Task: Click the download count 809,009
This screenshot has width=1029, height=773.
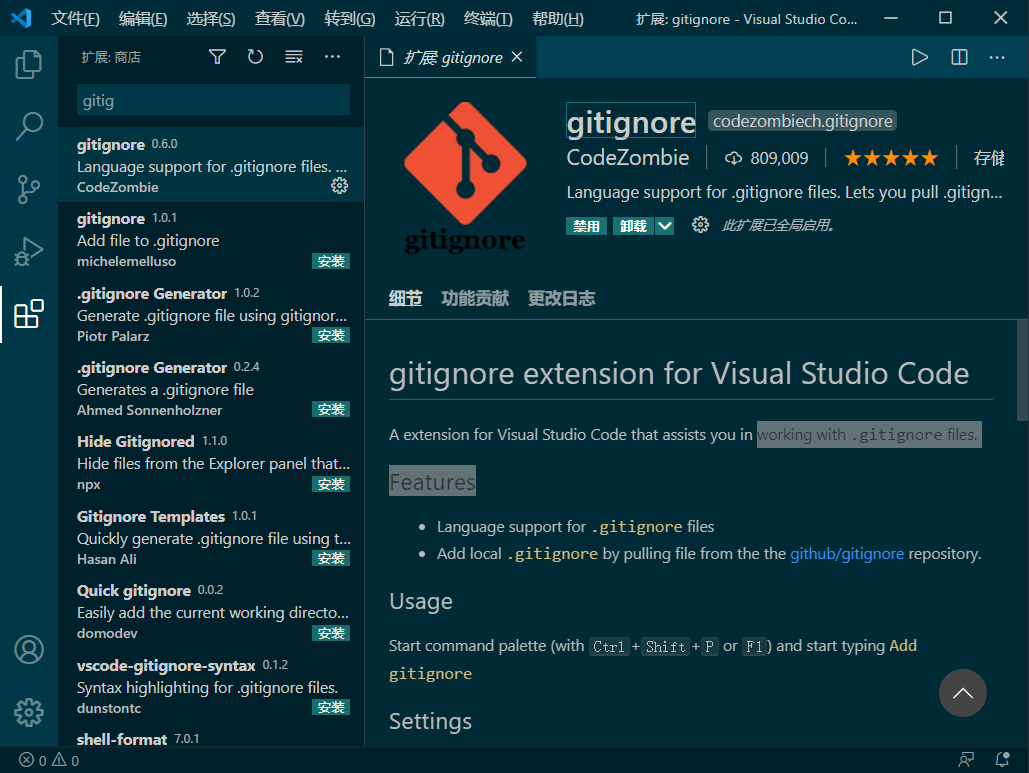Action: pos(766,158)
